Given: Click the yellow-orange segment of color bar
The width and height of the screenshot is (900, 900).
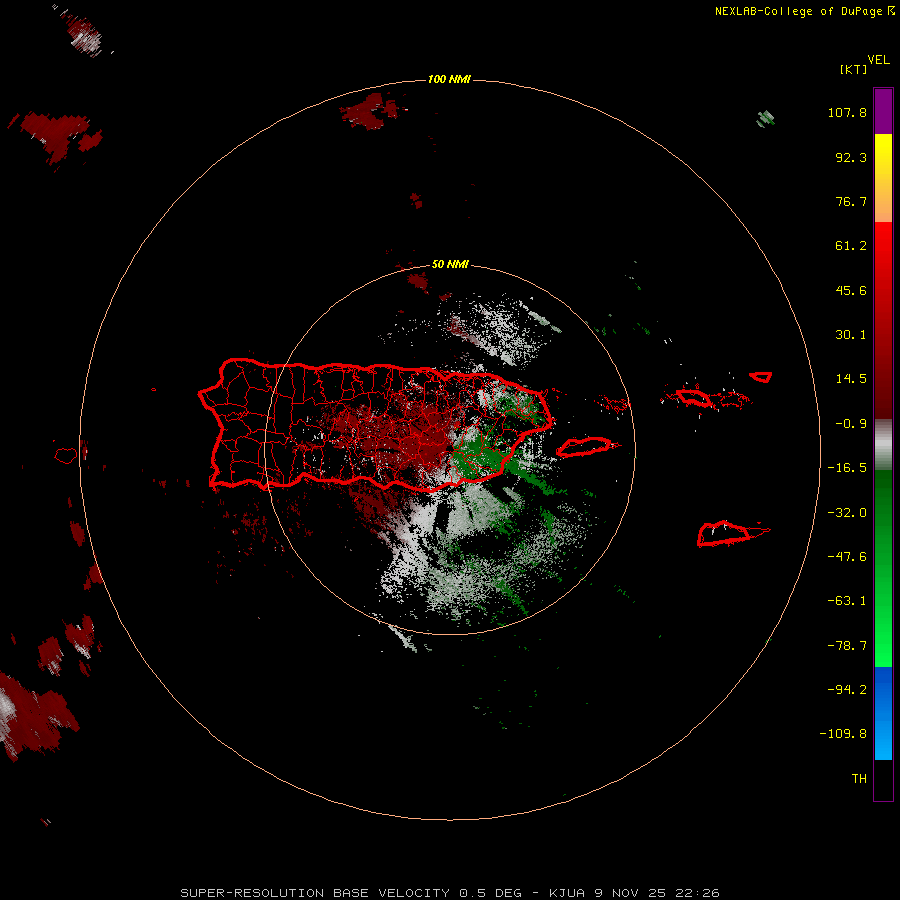Looking at the screenshot, I should click(883, 178).
